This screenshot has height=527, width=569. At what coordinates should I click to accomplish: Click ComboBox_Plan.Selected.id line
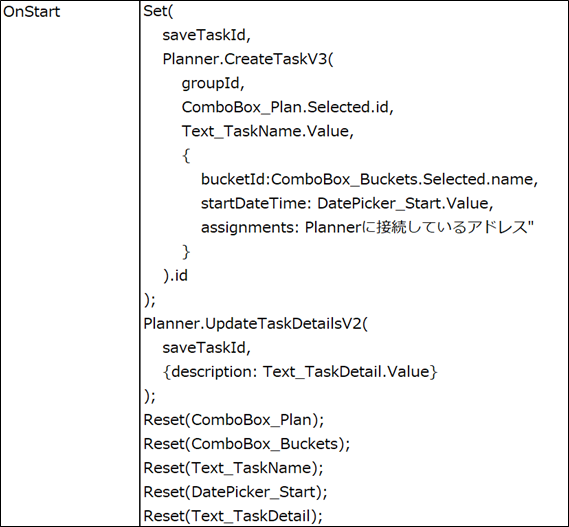pos(288,107)
